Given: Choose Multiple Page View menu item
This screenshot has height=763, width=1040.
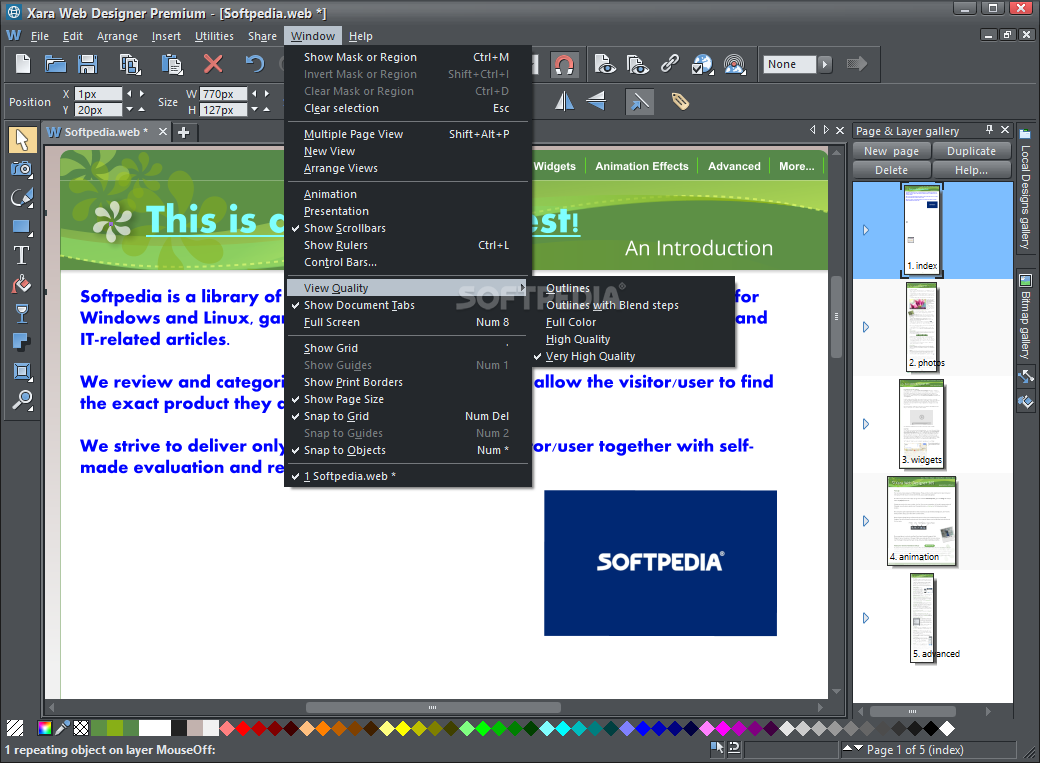Looking at the screenshot, I should point(409,134).
